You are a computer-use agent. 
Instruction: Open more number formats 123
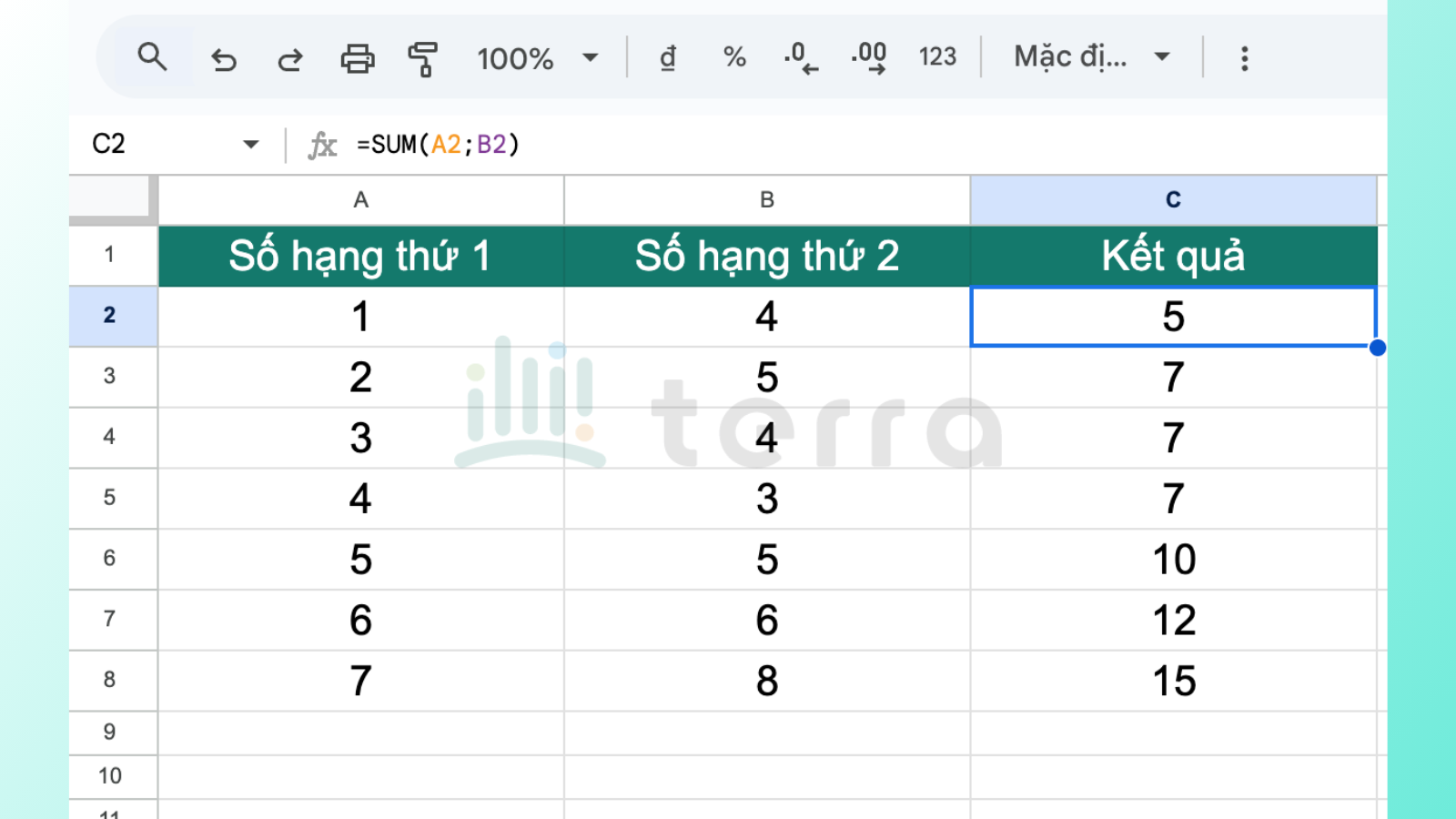point(937,57)
